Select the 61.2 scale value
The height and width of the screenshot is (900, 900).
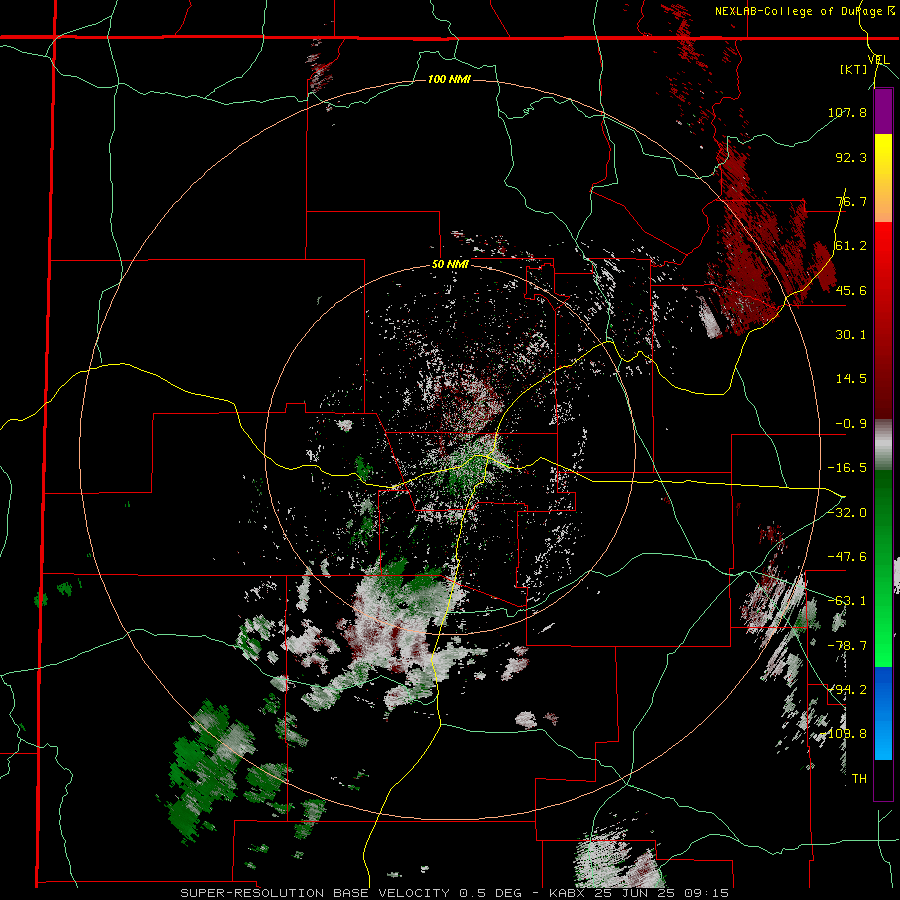[851, 246]
